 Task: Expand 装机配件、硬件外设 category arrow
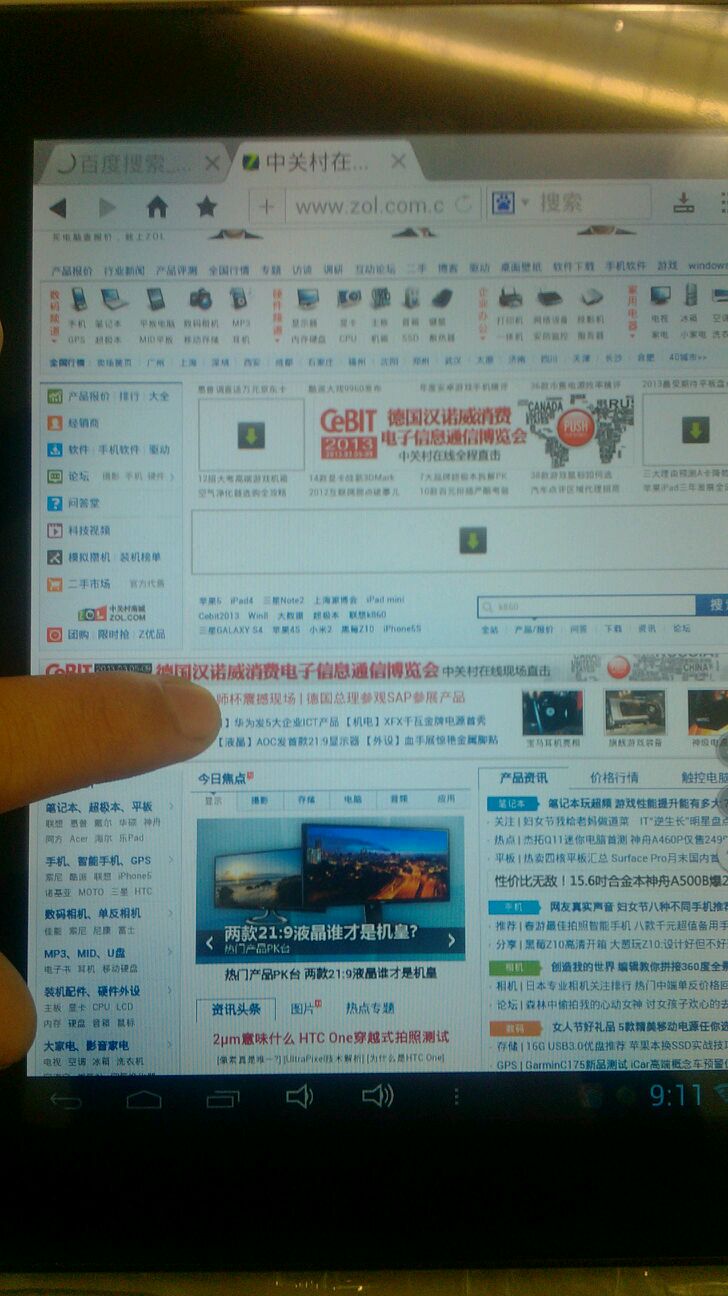pyautogui.click(x=172, y=991)
